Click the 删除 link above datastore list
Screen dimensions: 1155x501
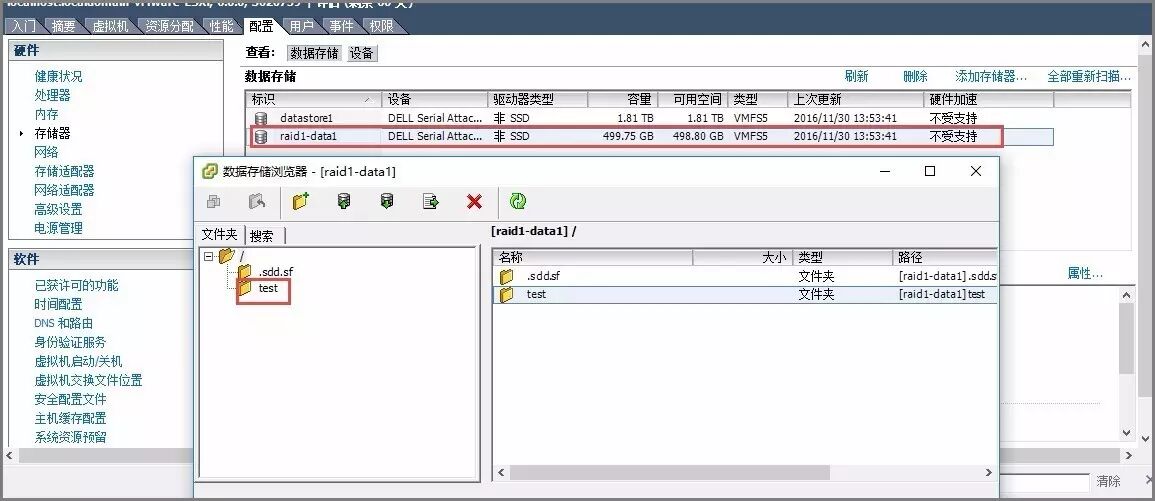[916, 76]
